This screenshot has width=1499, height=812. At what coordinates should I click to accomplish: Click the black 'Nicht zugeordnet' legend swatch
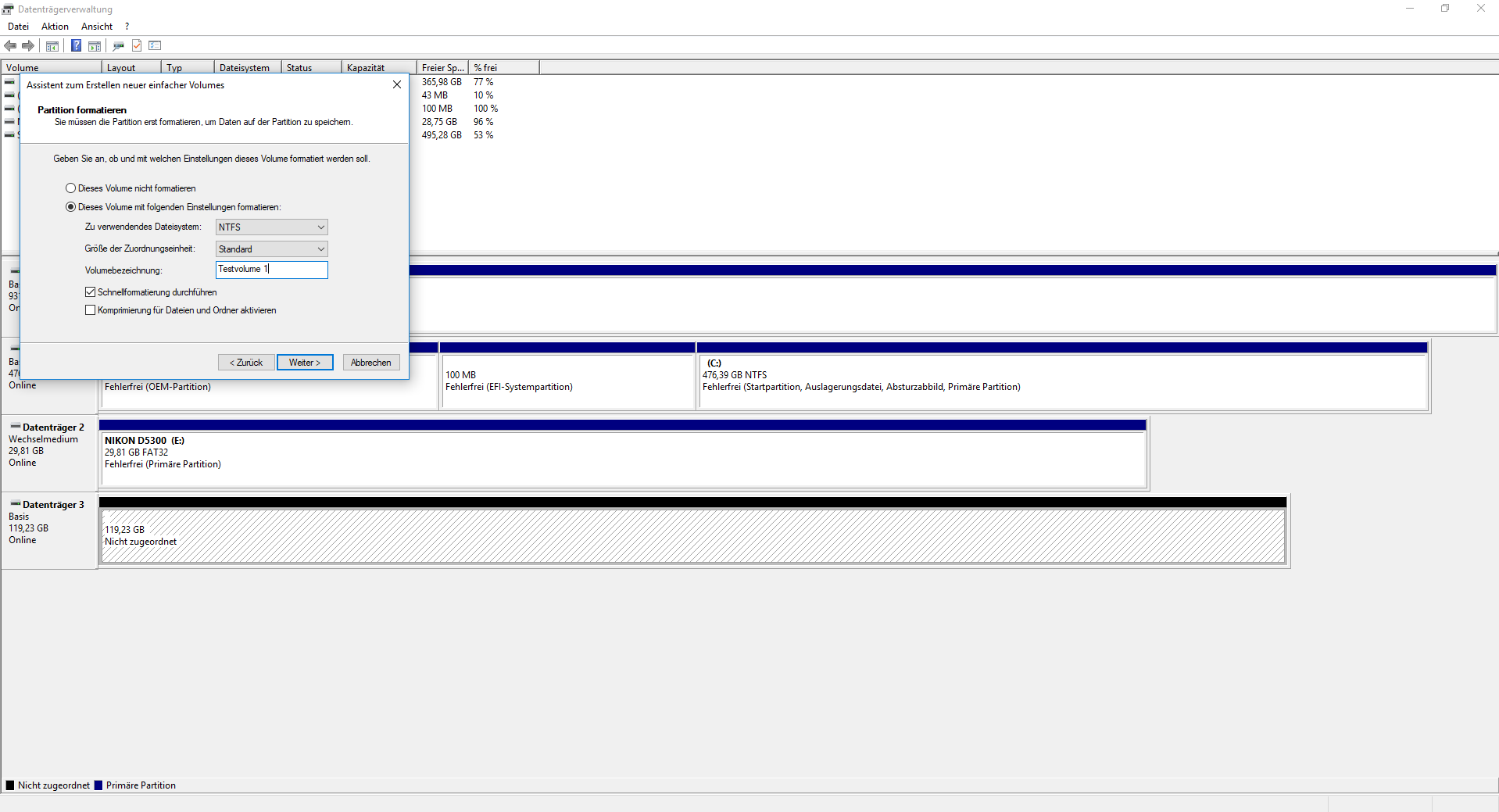click(10, 785)
